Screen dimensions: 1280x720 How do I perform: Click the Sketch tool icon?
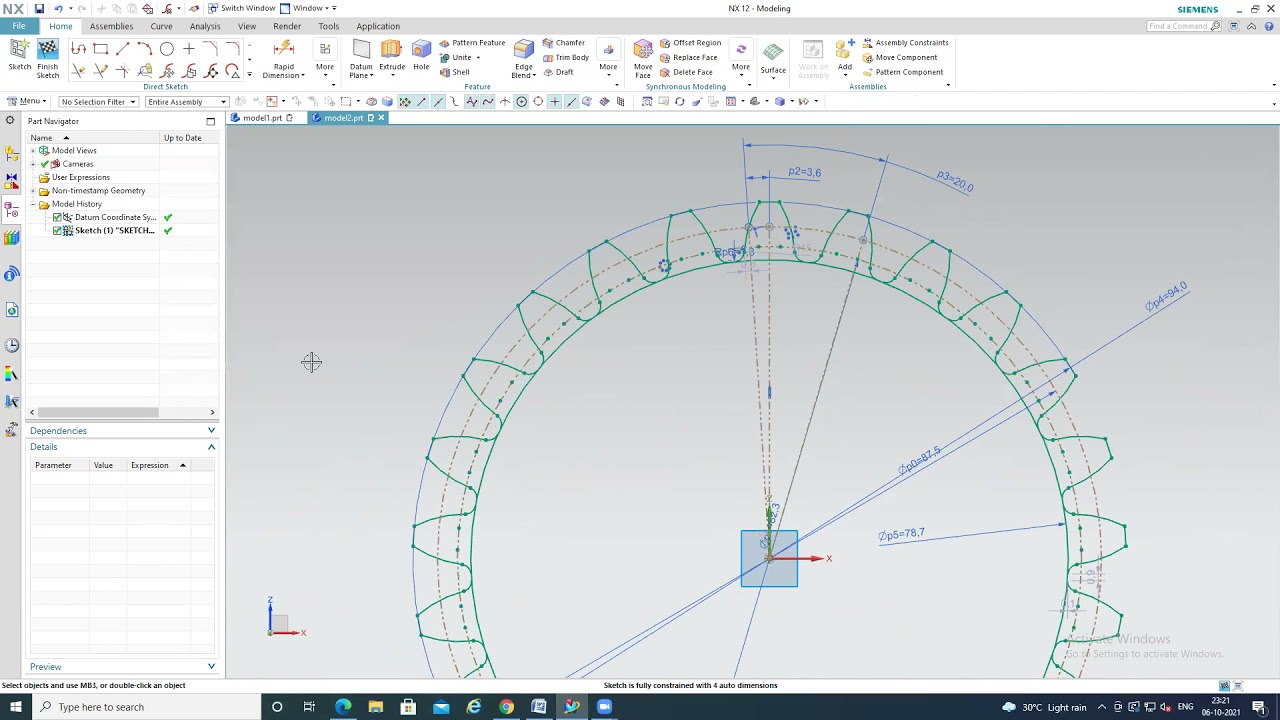[19, 49]
